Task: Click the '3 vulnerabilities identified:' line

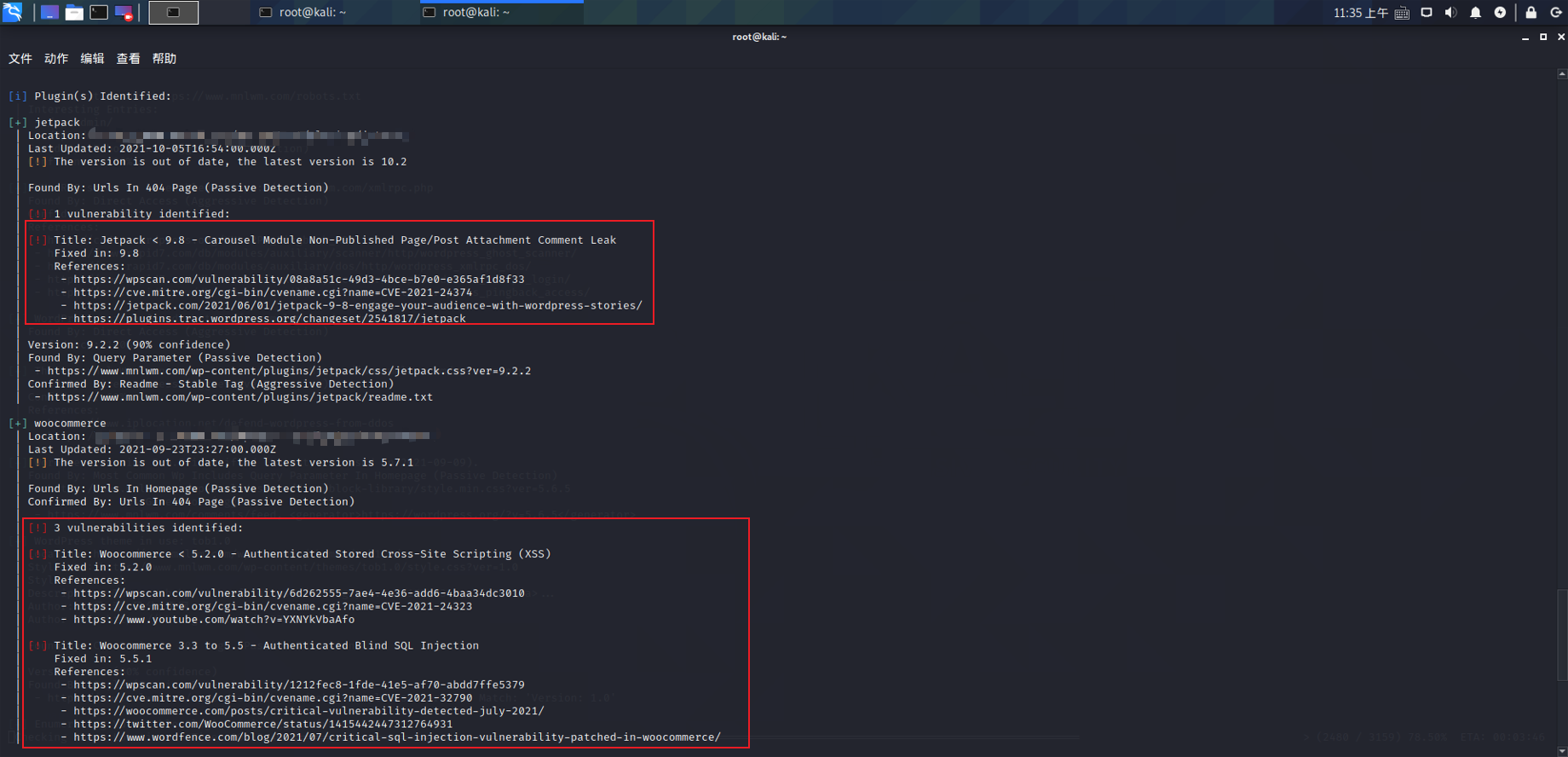Action: coord(135,529)
